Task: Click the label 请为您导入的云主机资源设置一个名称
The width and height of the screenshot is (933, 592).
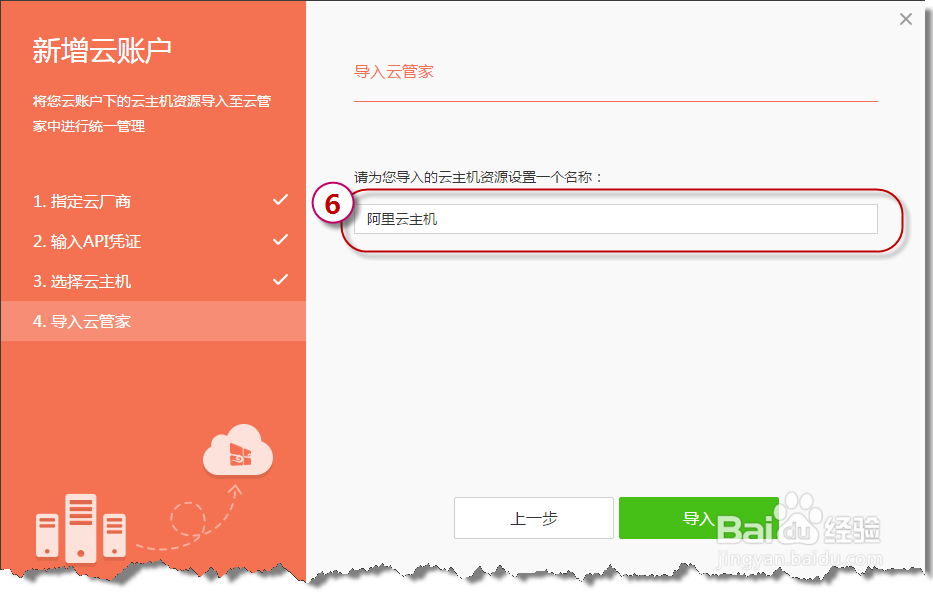Action: [x=478, y=177]
